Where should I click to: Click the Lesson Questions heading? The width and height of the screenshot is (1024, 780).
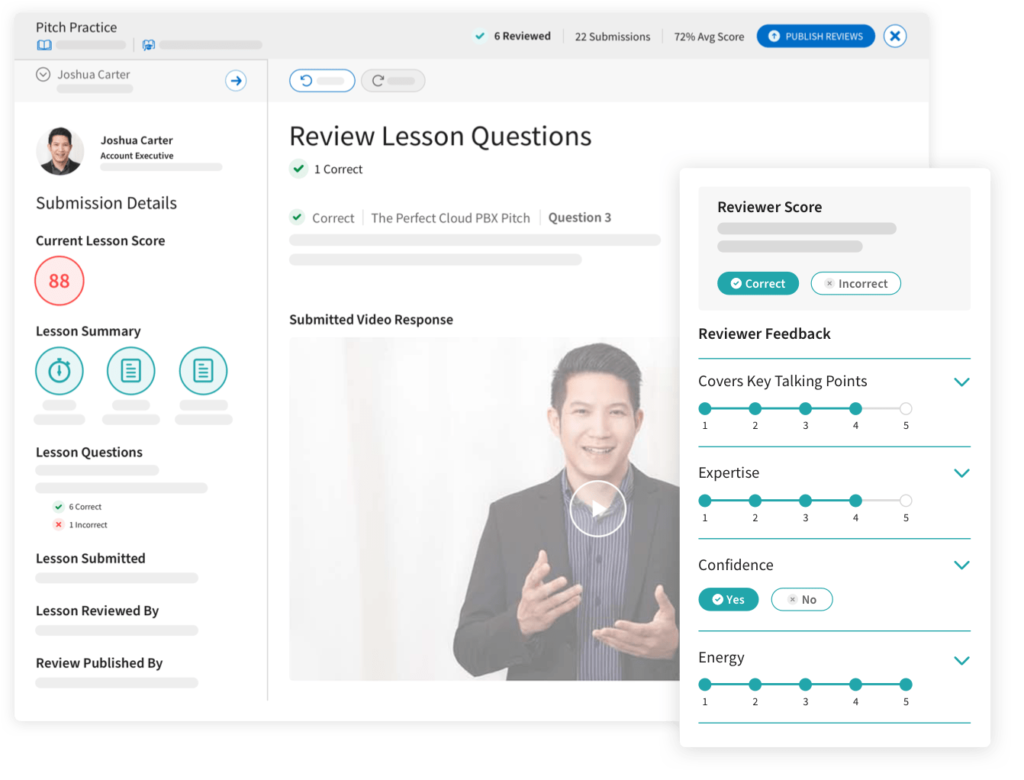point(89,452)
